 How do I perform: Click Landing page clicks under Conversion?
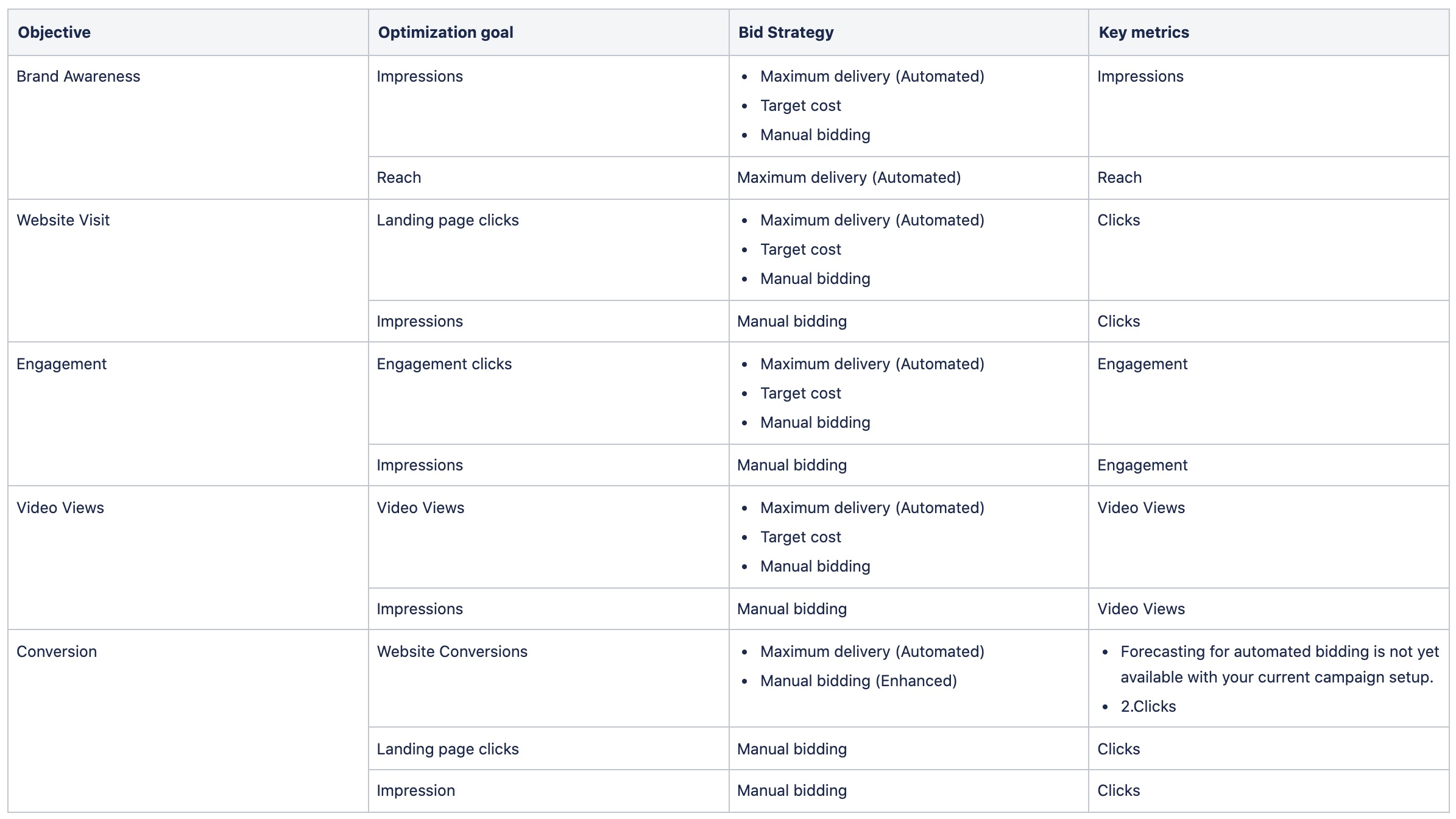click(448, 749)
